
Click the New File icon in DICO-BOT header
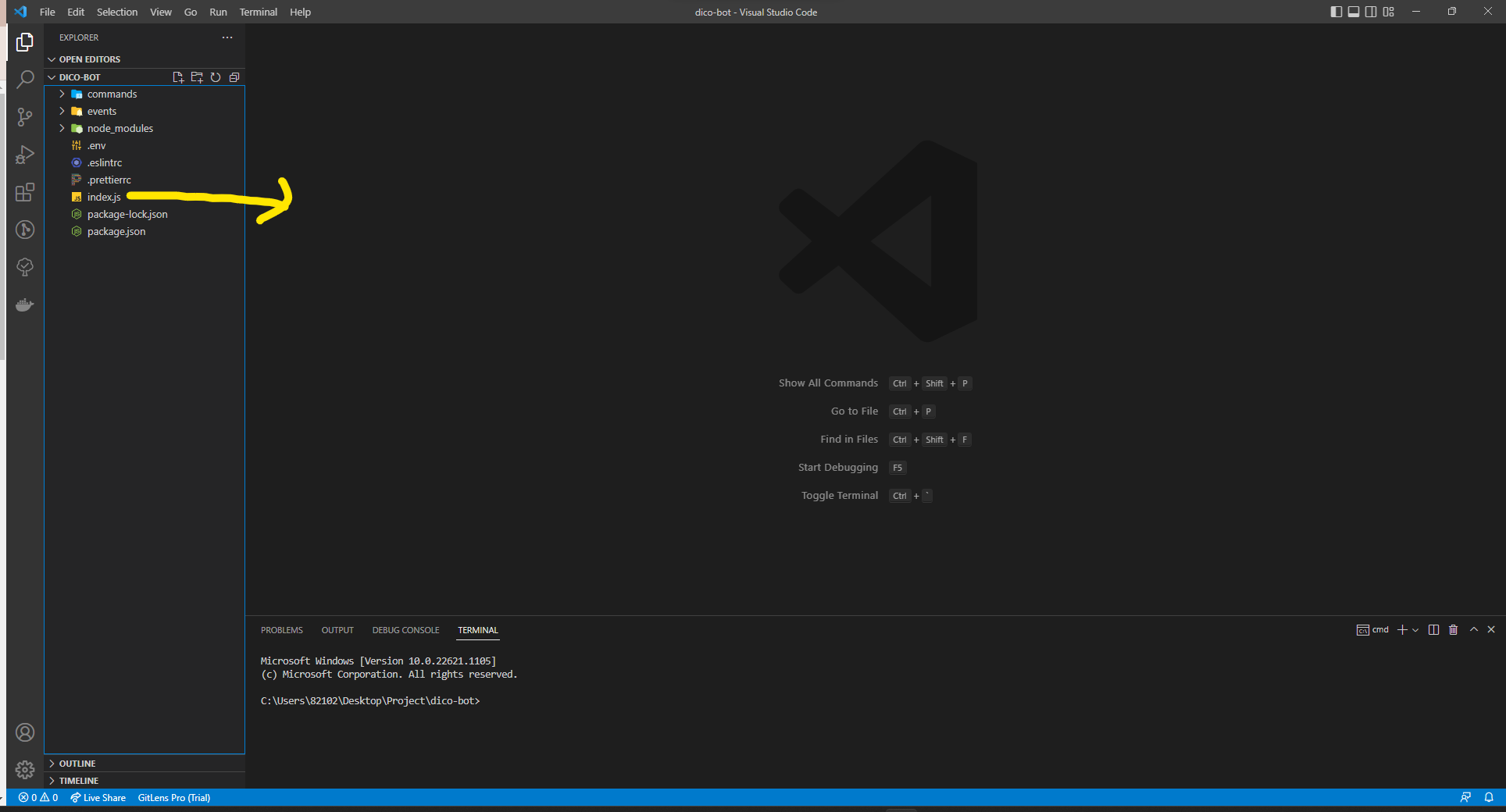coord(178,77)
